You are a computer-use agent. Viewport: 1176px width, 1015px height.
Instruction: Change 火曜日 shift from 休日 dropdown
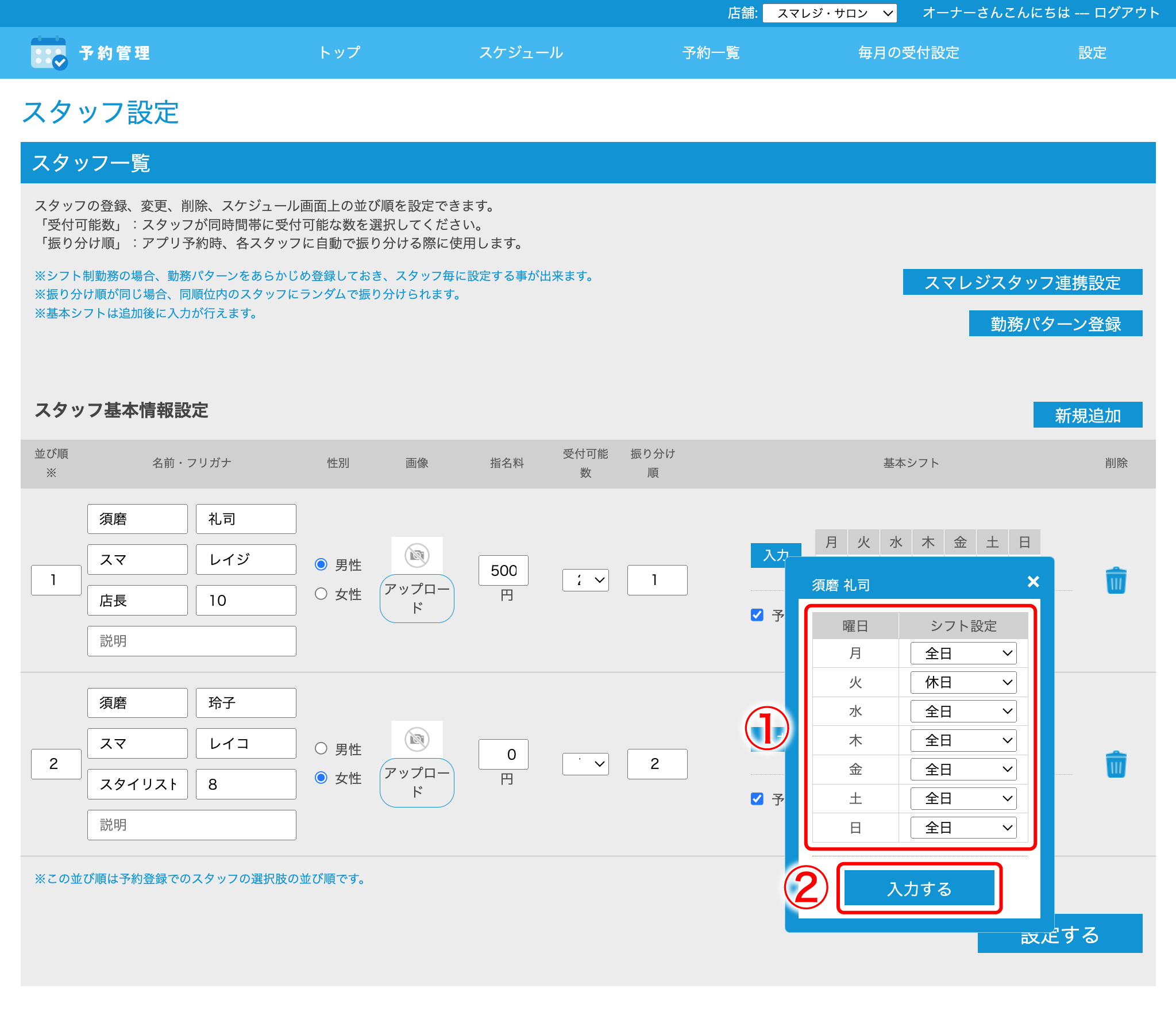[962, 682]
